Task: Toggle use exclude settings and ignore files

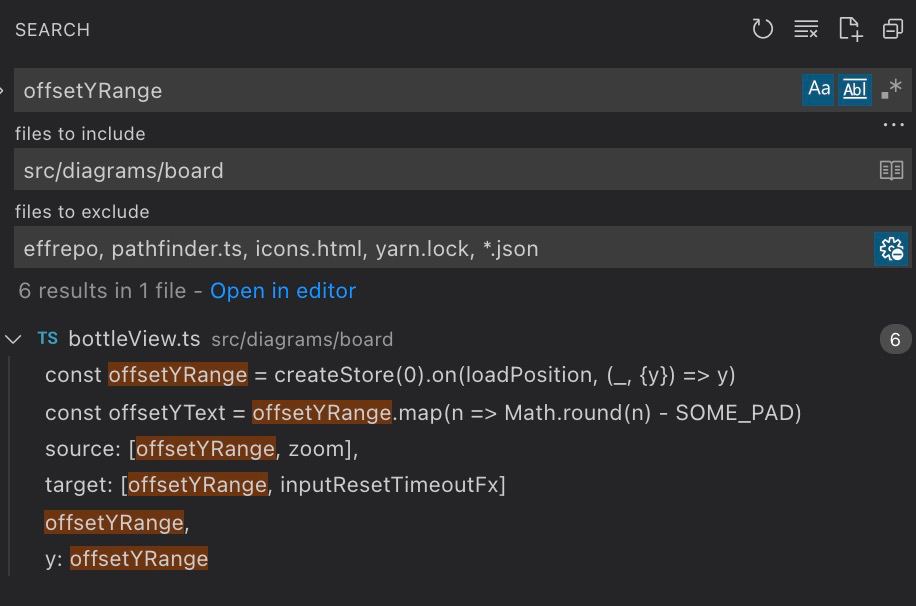Action: tap(891, 248)
